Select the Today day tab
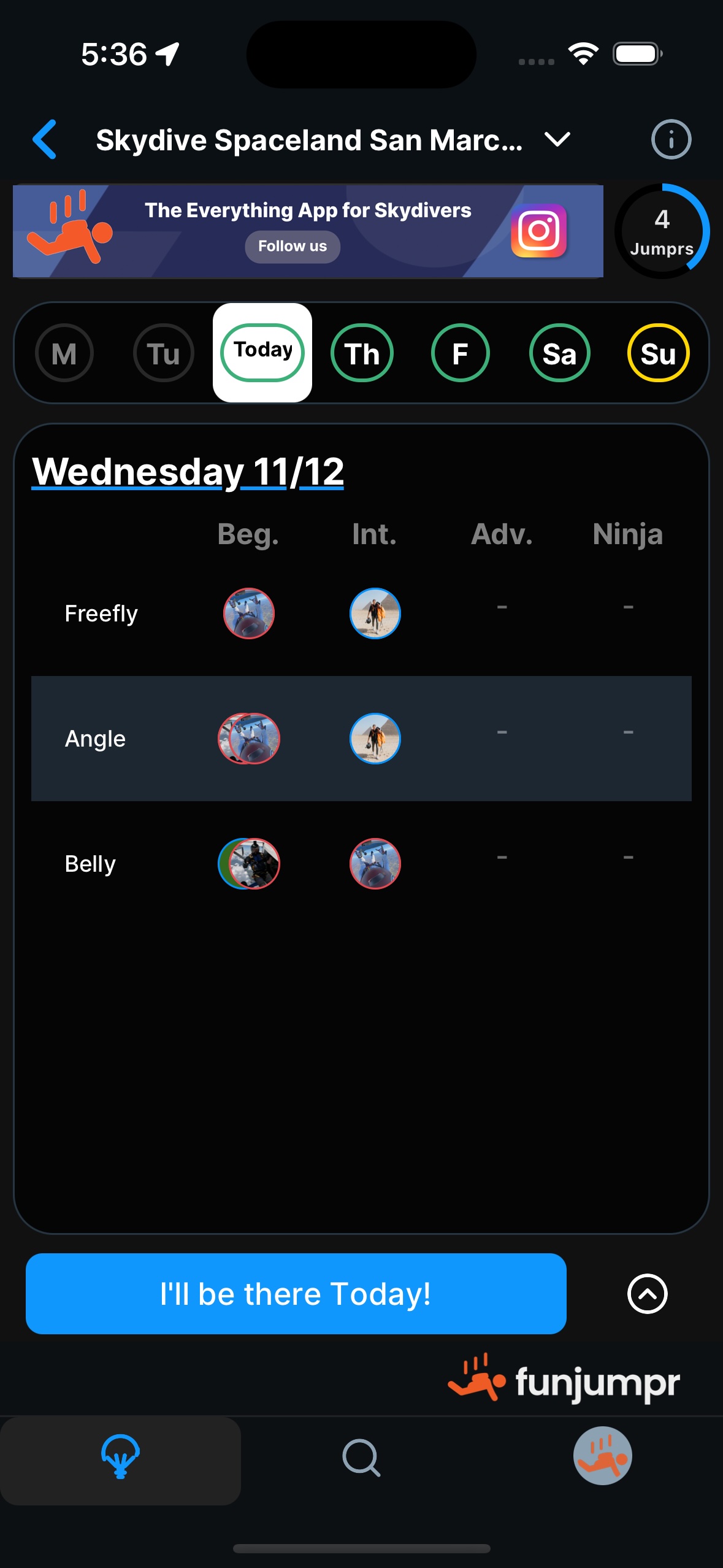Image resolution: width=723 pixels, height=1568 pixels. coord(262,353)
